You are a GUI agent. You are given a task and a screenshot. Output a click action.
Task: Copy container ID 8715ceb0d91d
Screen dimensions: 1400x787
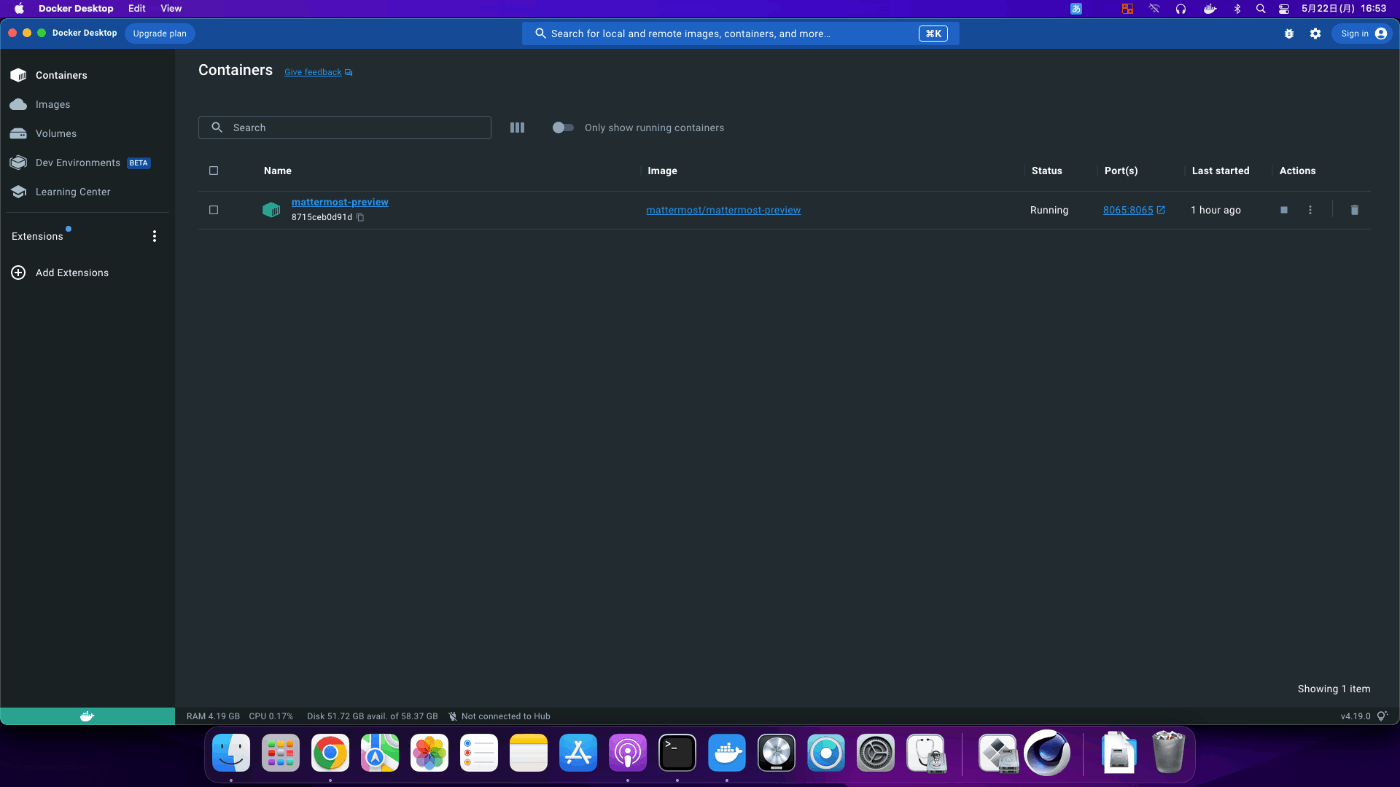(361, 217)
